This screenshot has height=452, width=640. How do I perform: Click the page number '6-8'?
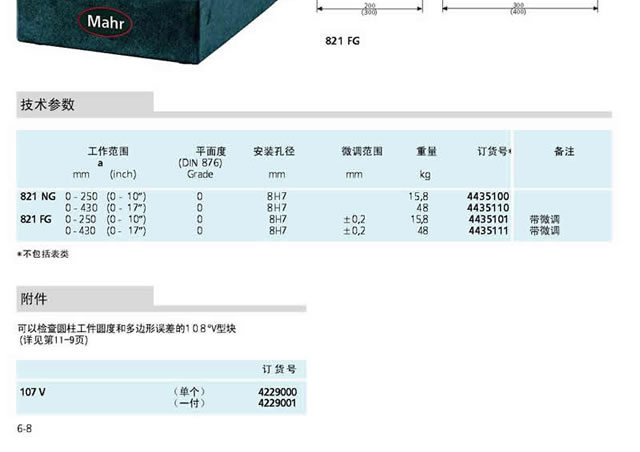pyautogui.click(x=24, y=428)
